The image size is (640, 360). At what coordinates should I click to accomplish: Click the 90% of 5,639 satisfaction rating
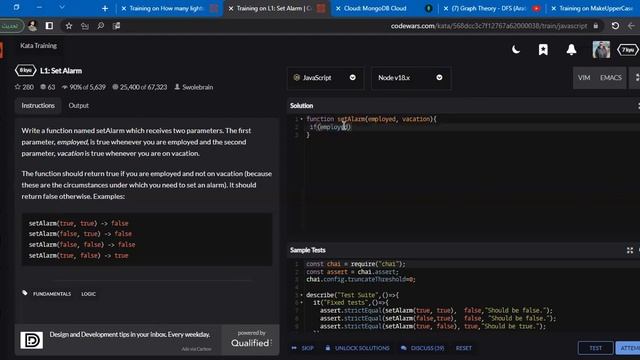84,87
